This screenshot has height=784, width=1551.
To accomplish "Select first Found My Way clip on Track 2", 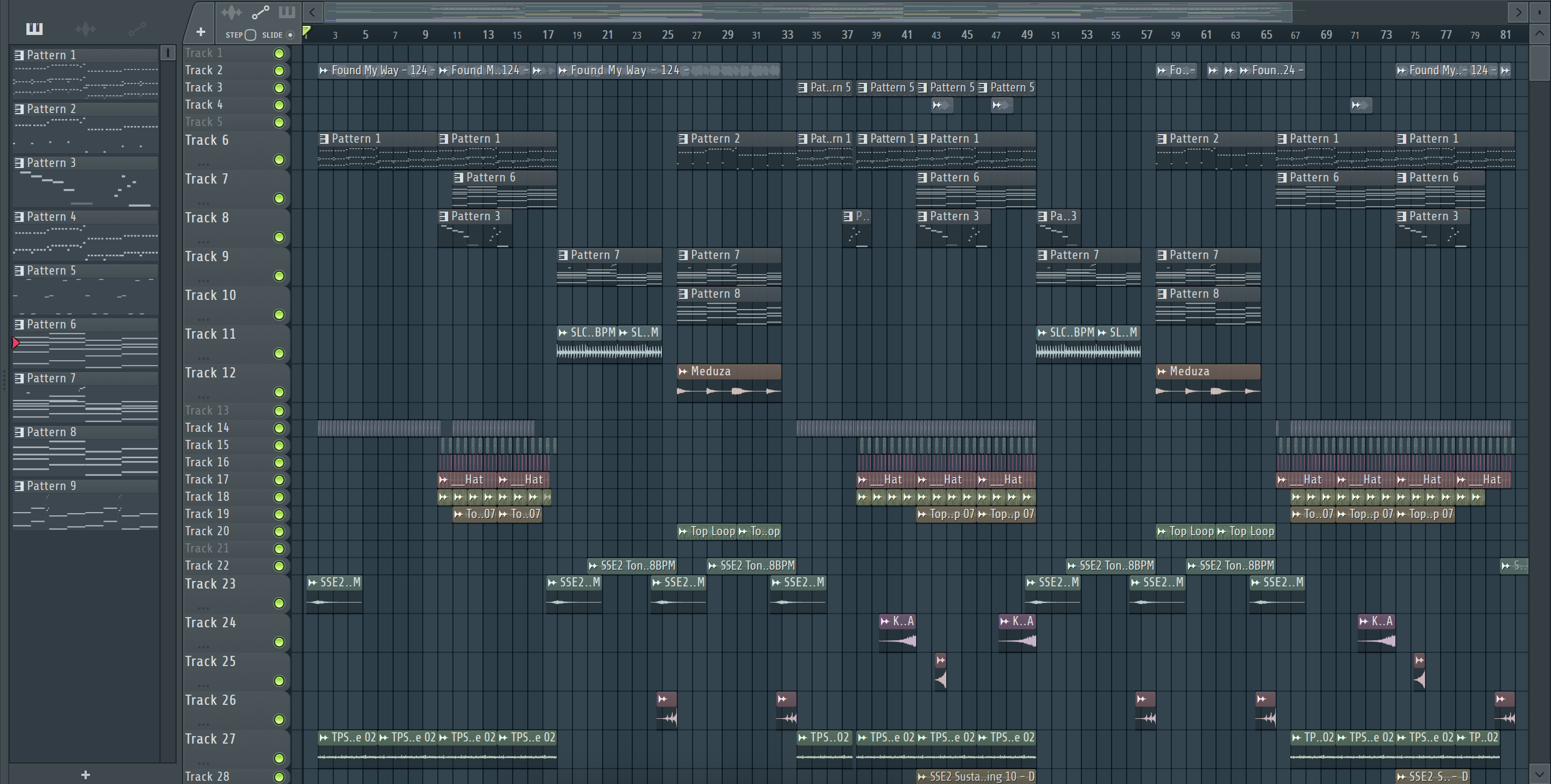I will pyautogui.click(x=378, y=70).
